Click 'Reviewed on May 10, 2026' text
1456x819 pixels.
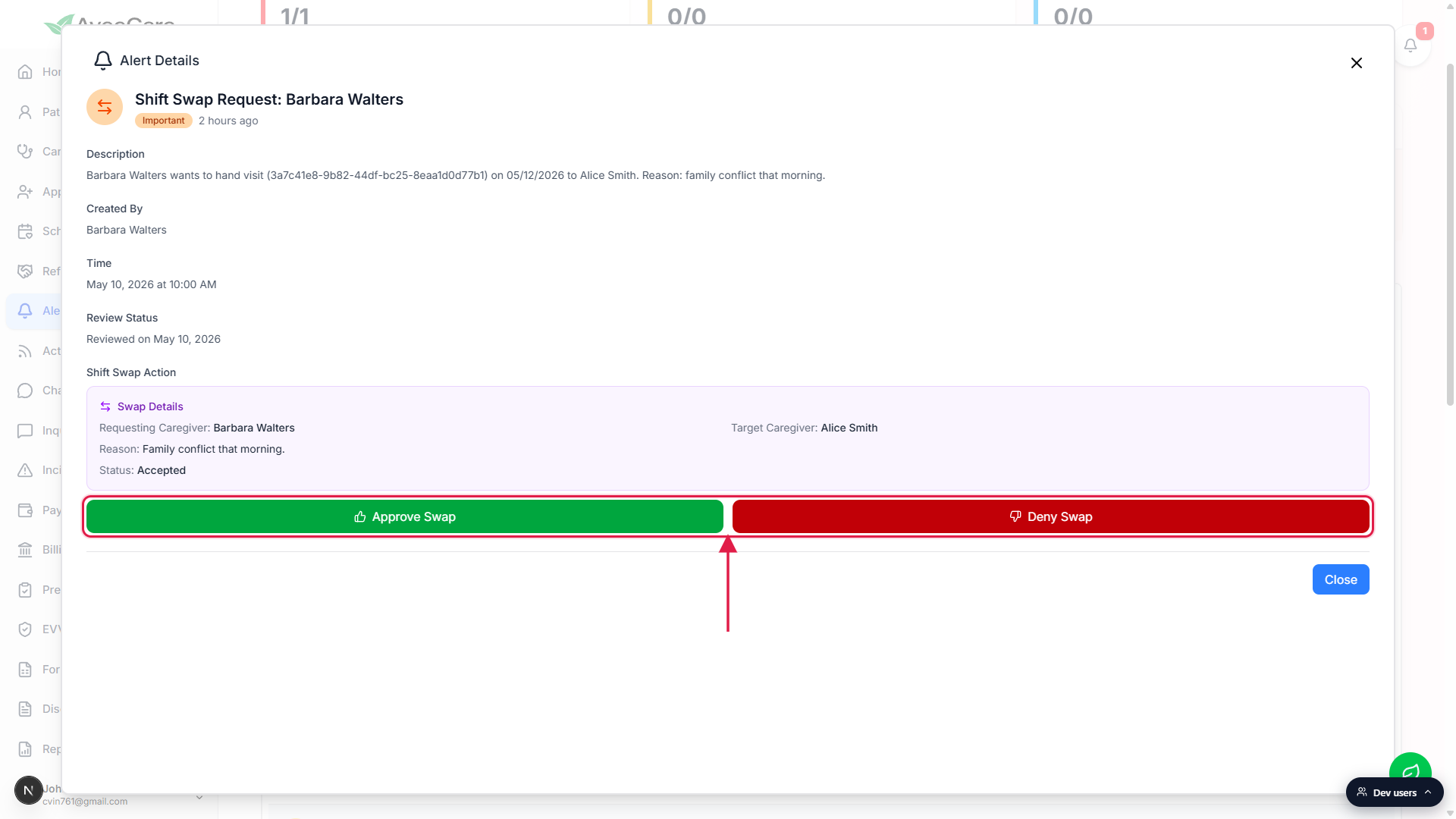click(x=153, y=339)
